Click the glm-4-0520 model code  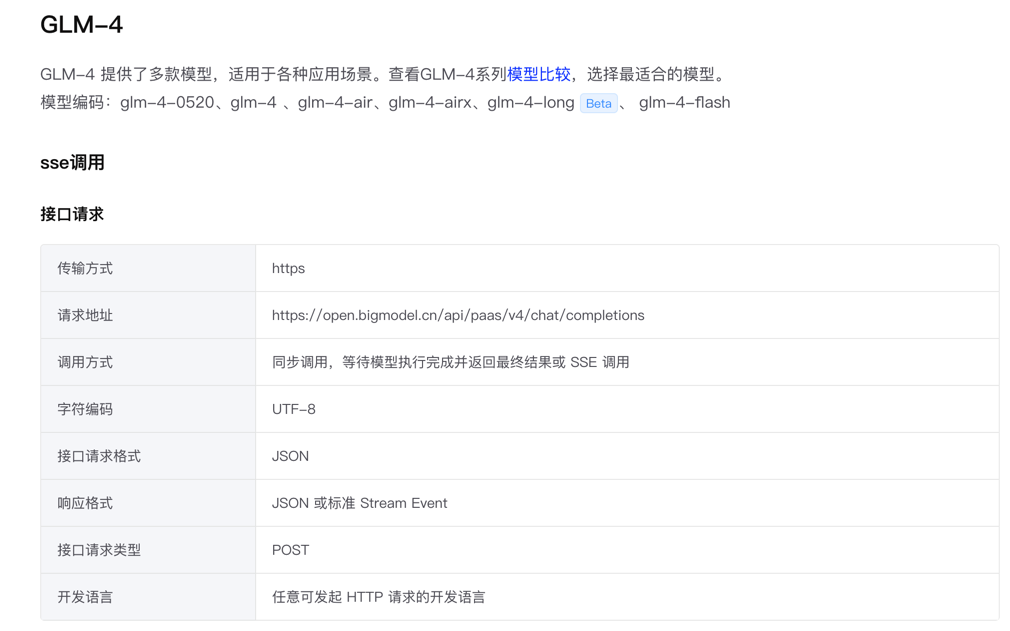(x=167, y=103)
